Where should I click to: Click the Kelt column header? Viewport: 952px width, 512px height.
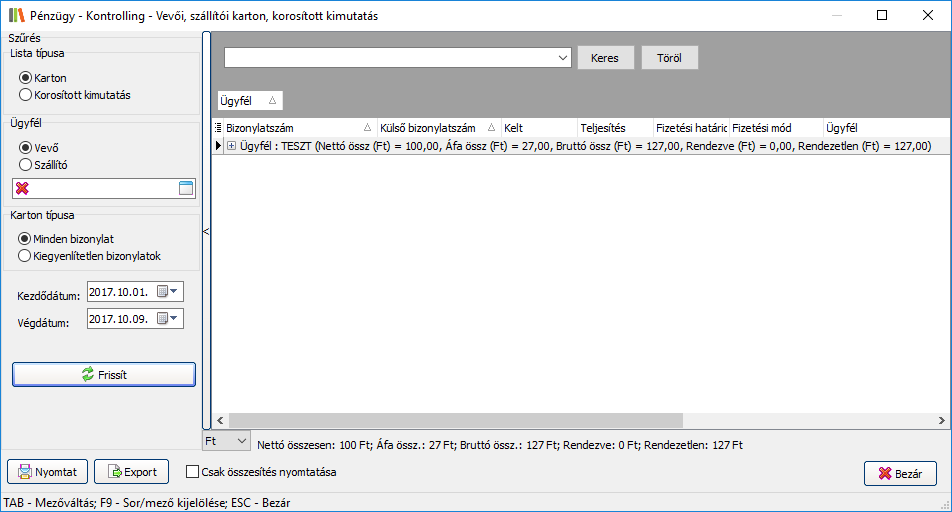point(538,128)
